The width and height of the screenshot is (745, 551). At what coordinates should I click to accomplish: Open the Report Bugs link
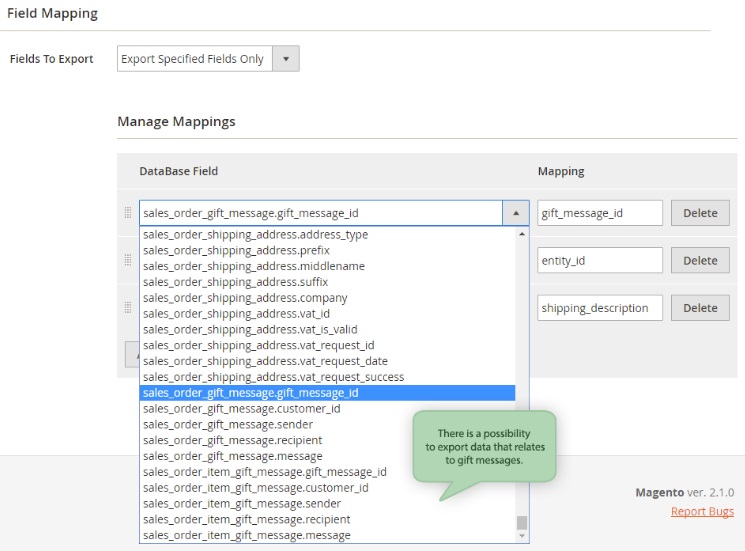pyautogui.click(x=702, y=512)
